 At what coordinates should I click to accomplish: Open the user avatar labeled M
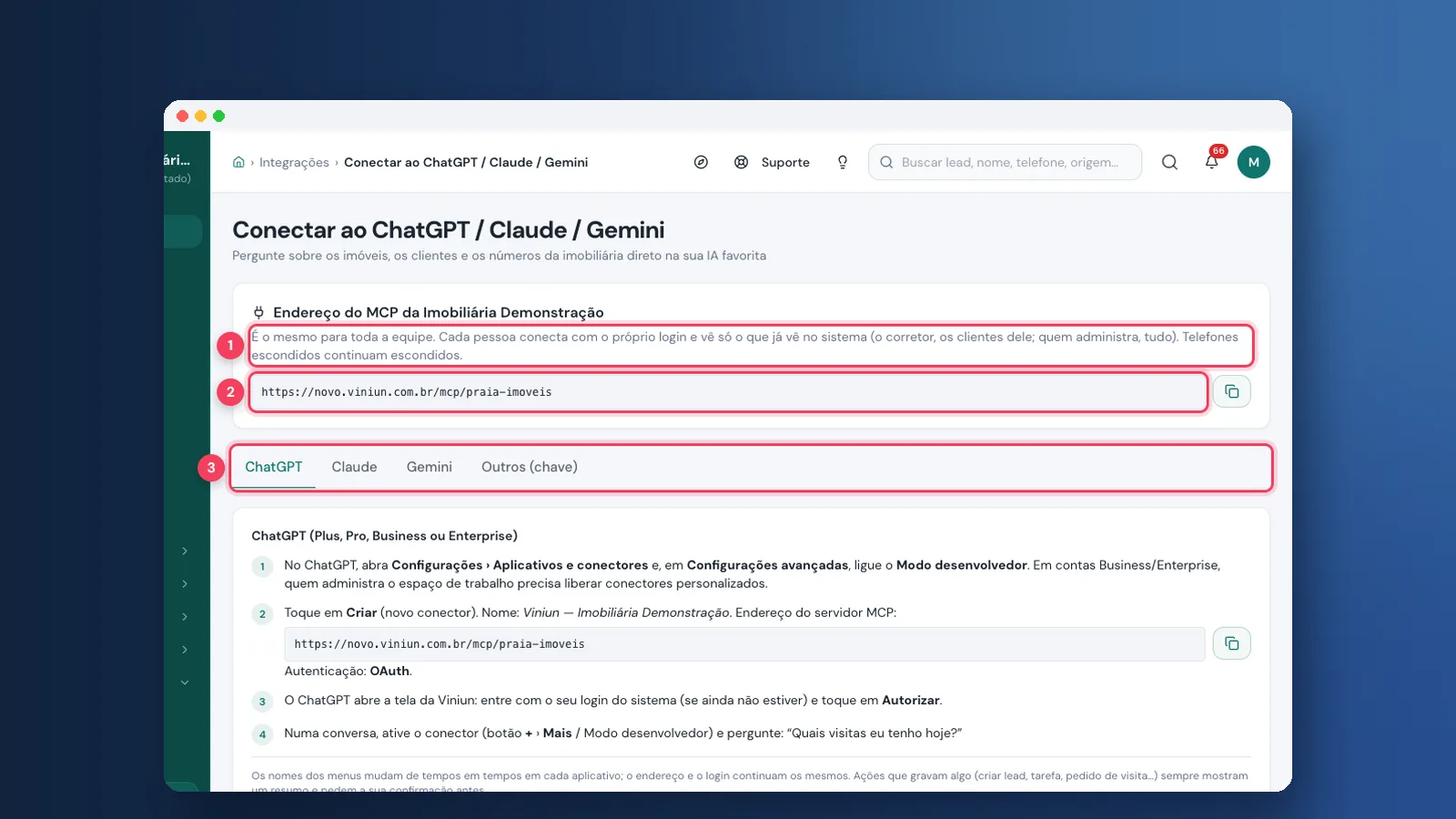coord(1253,162)
